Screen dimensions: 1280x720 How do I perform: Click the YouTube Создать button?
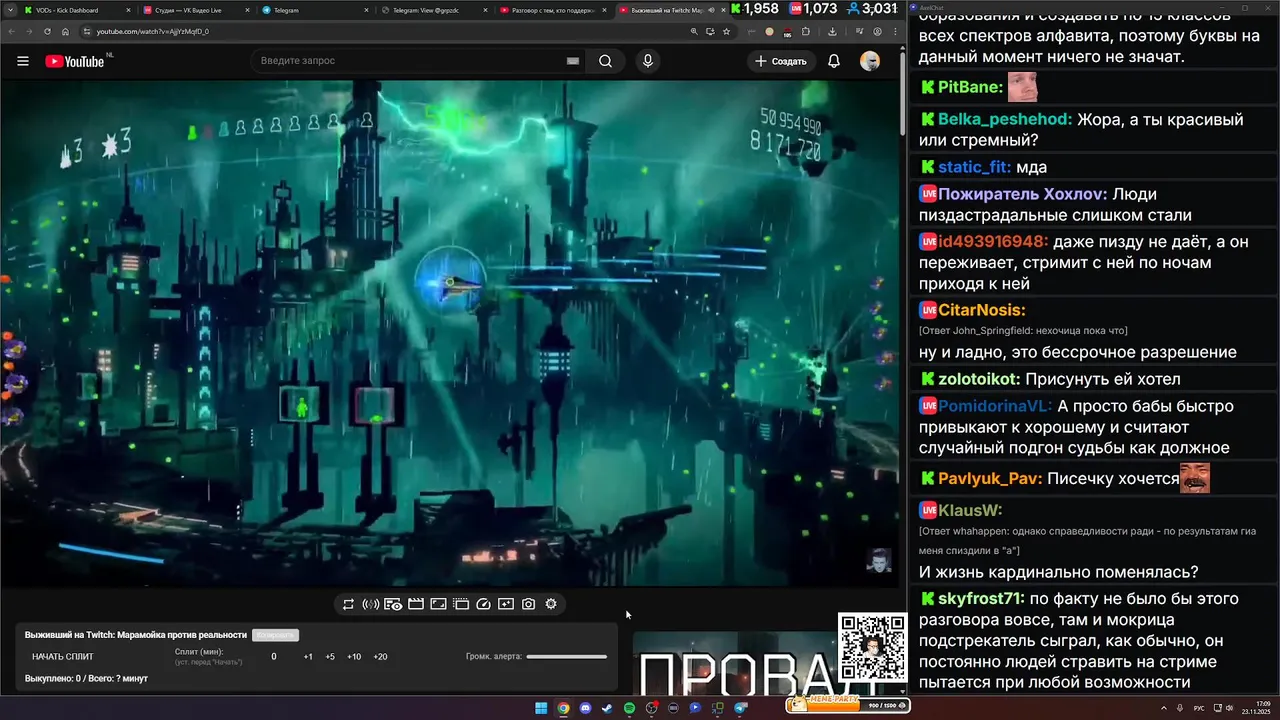point(781,61)
